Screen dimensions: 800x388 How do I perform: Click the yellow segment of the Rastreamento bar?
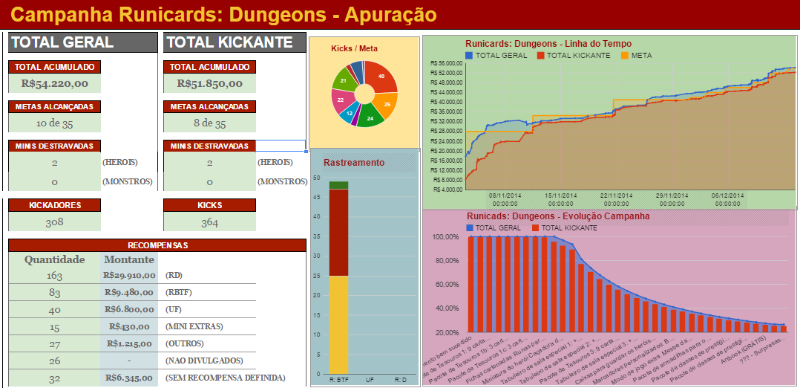(339, 325)
